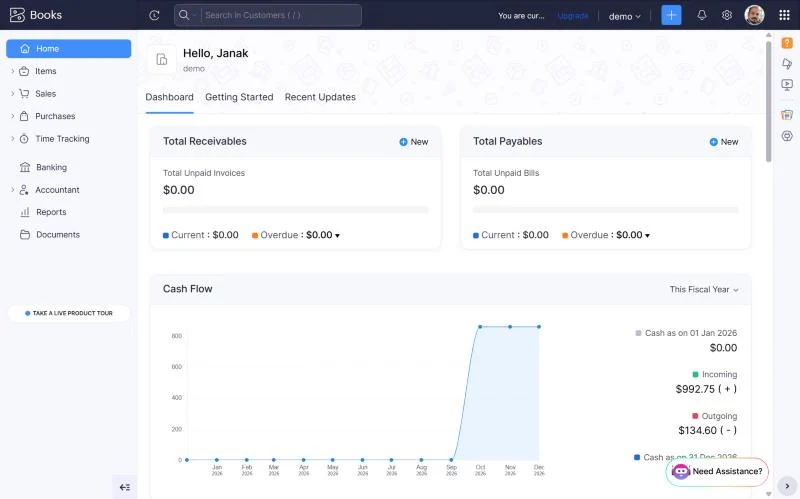Click the Outgoing red legend swatch
The height and width of the screenshot is (499, 800).
coord(695,416)
